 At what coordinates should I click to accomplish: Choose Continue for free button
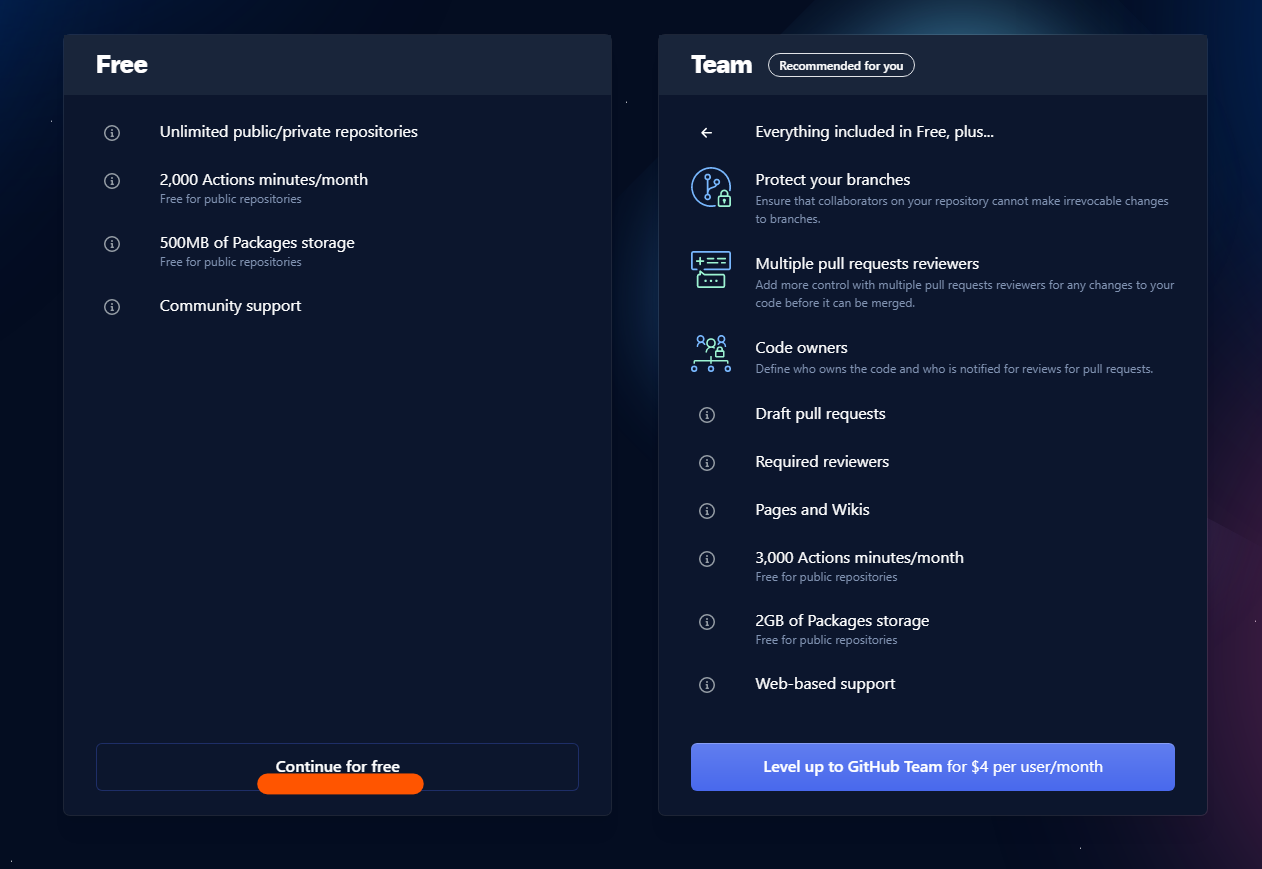(337, 767)
